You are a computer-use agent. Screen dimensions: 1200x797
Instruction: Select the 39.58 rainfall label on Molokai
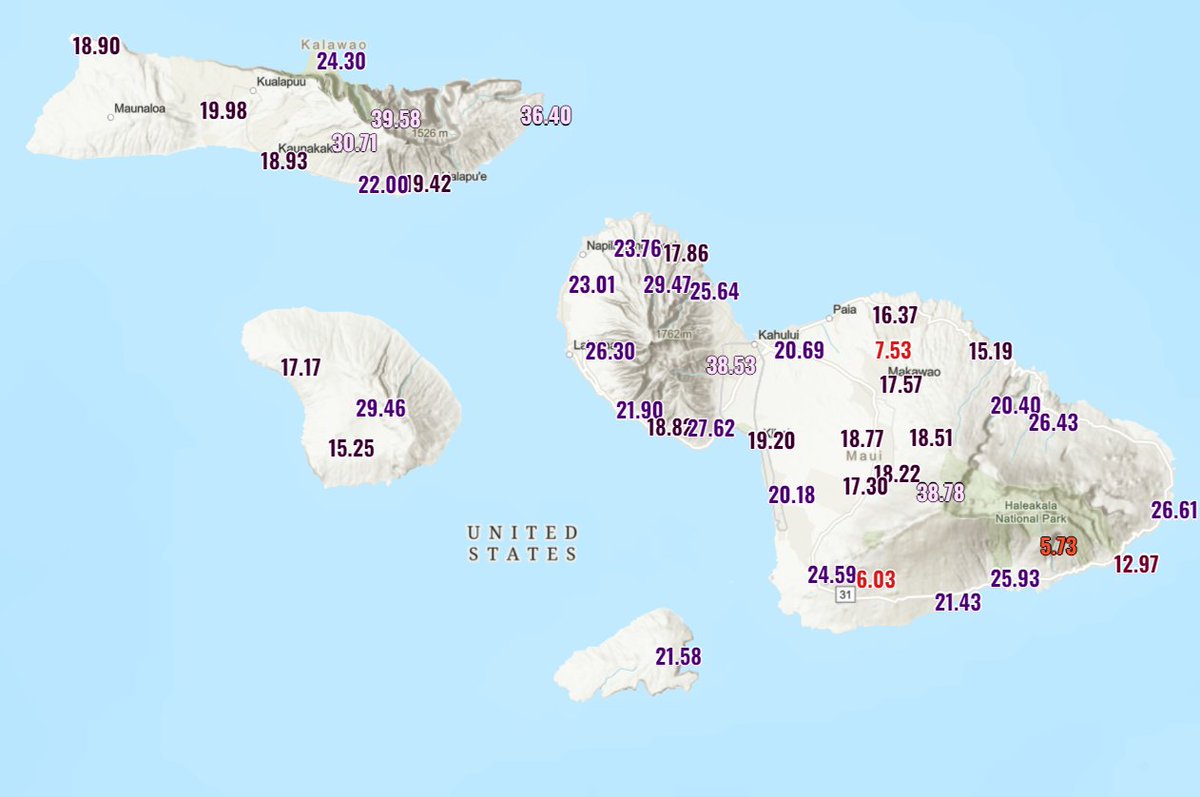pos(396,118)
